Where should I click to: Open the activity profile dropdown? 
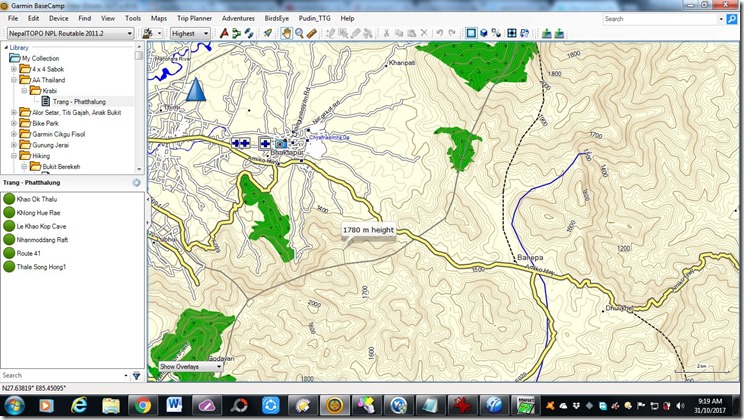tap(153, 33)
